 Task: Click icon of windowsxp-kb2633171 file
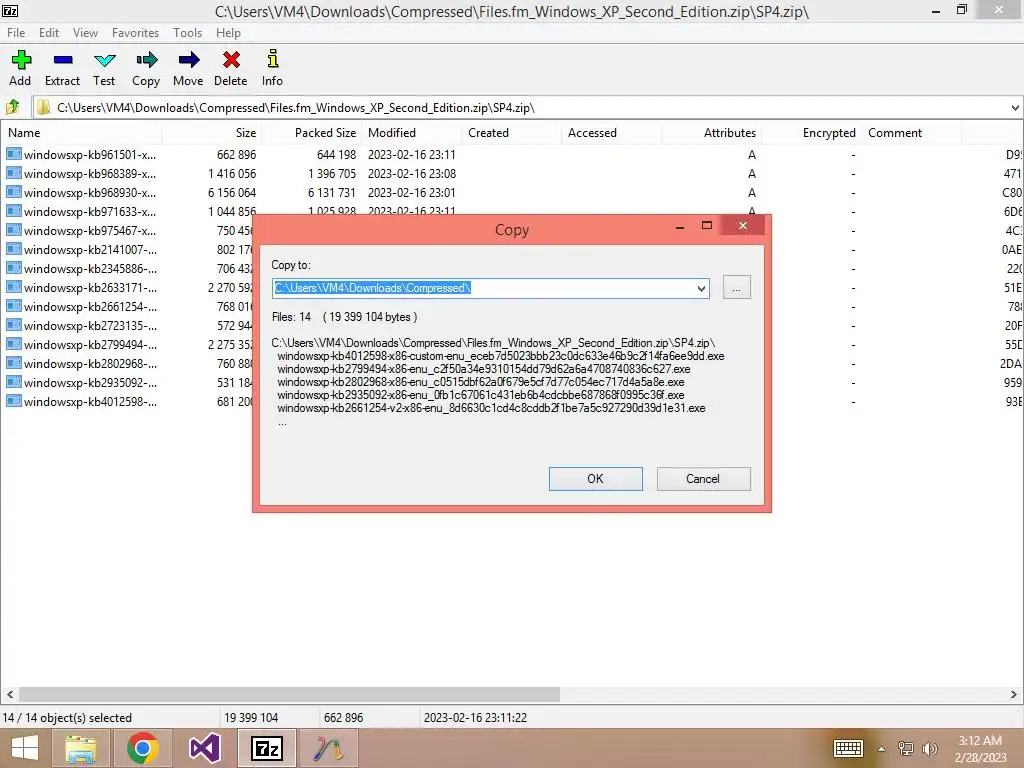pos(14,287)
